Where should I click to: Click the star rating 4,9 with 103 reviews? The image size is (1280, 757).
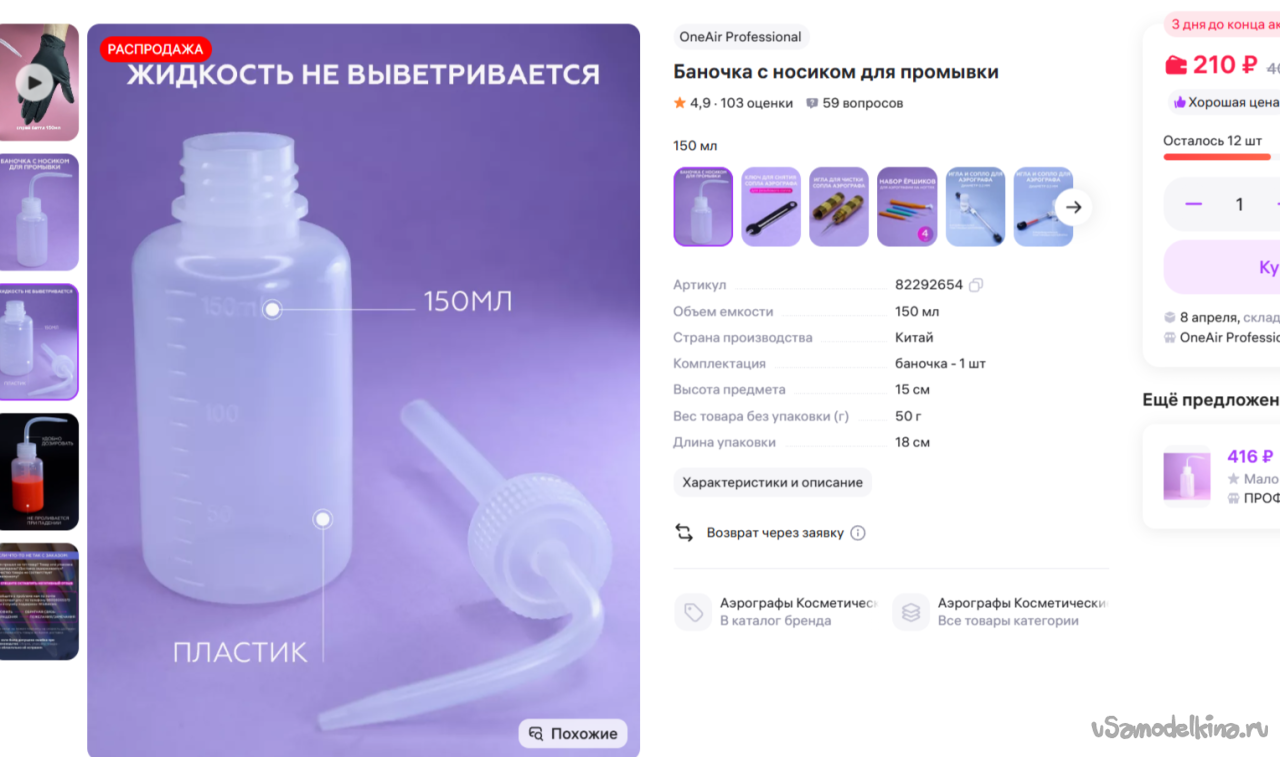point(733,103)
